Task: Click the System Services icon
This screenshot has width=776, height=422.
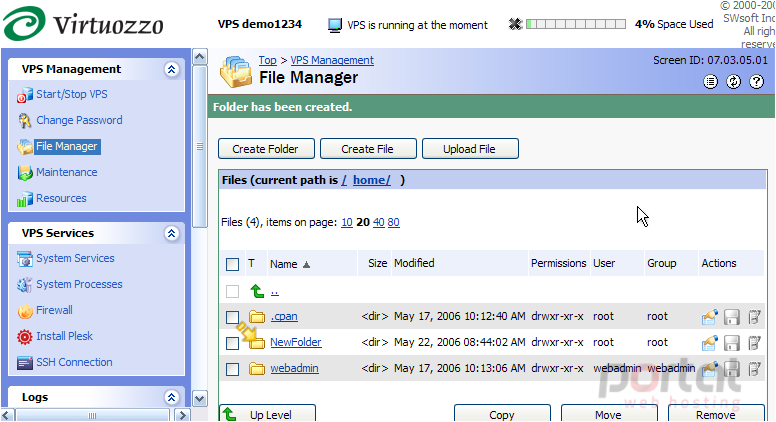Action: 25,259
